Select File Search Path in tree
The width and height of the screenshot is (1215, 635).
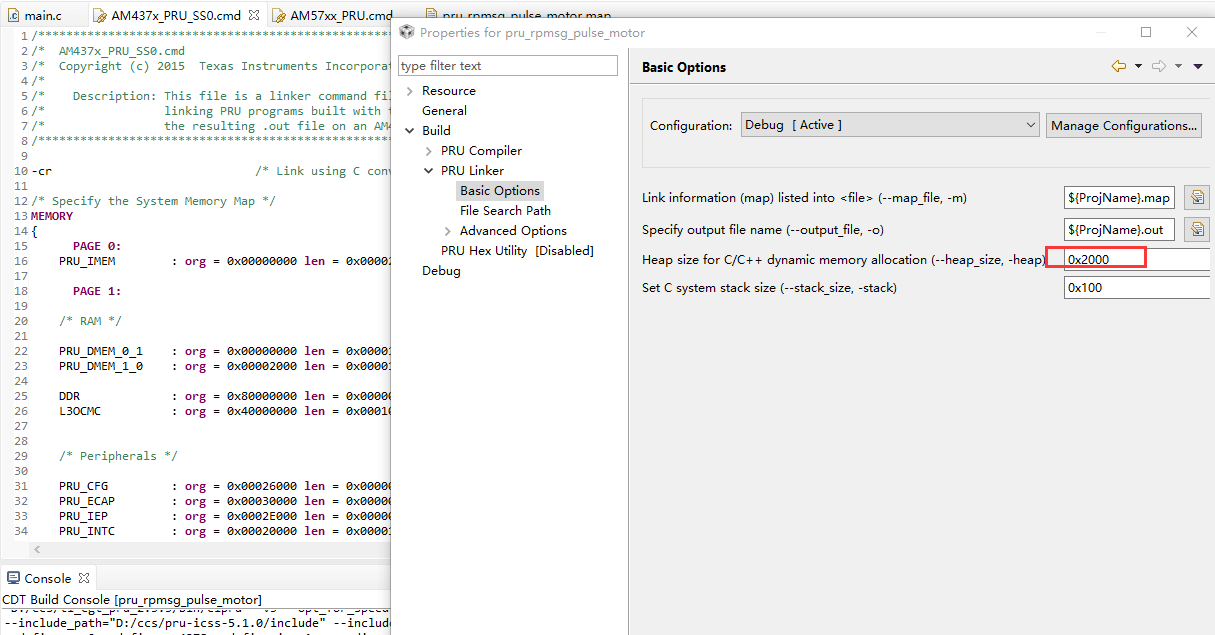click(505, 211)
